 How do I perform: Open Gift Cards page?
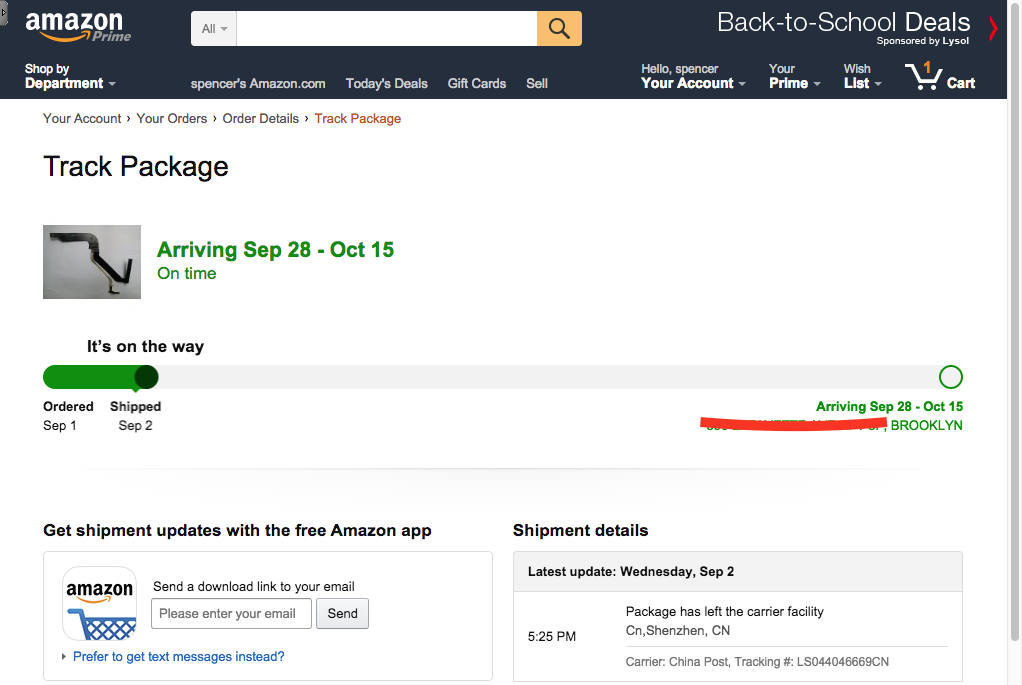[x=476, y=83]
